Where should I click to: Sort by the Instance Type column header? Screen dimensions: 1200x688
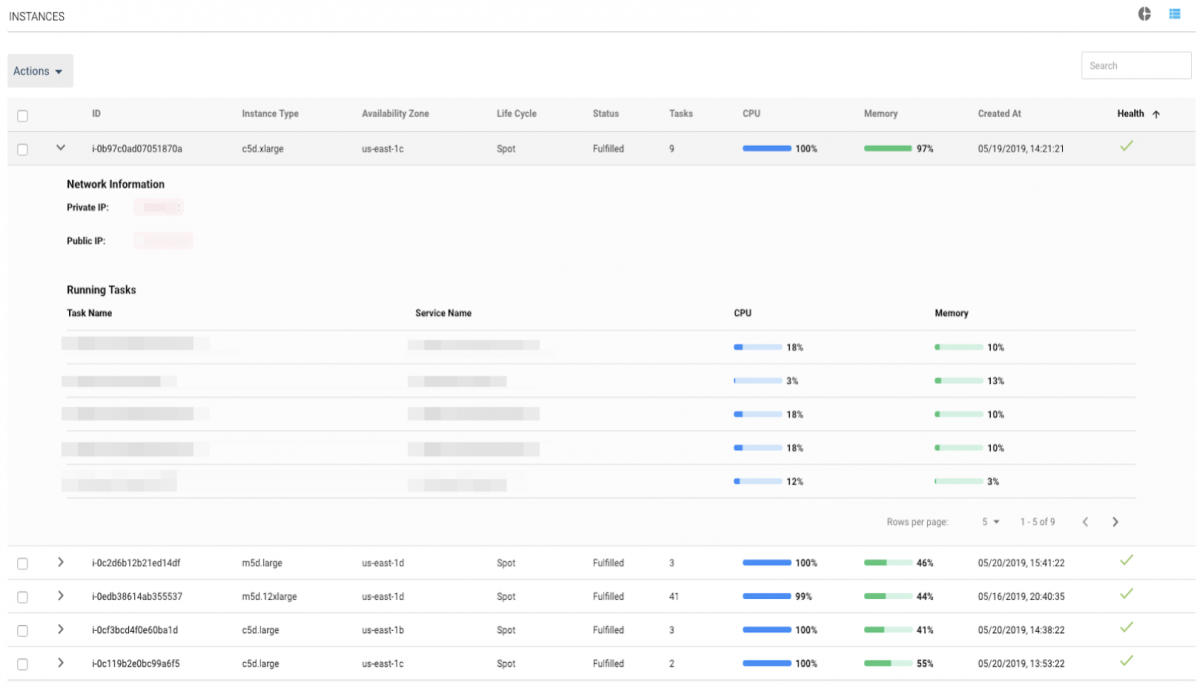(x=270, y=114)
